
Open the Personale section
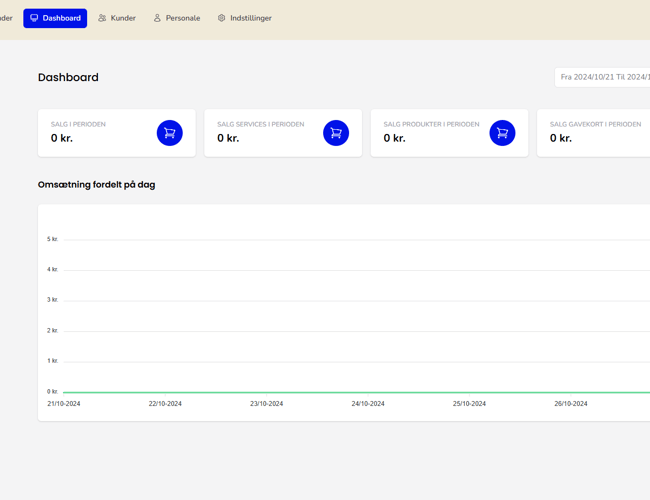pyautogui.click(x=177, y=18)
